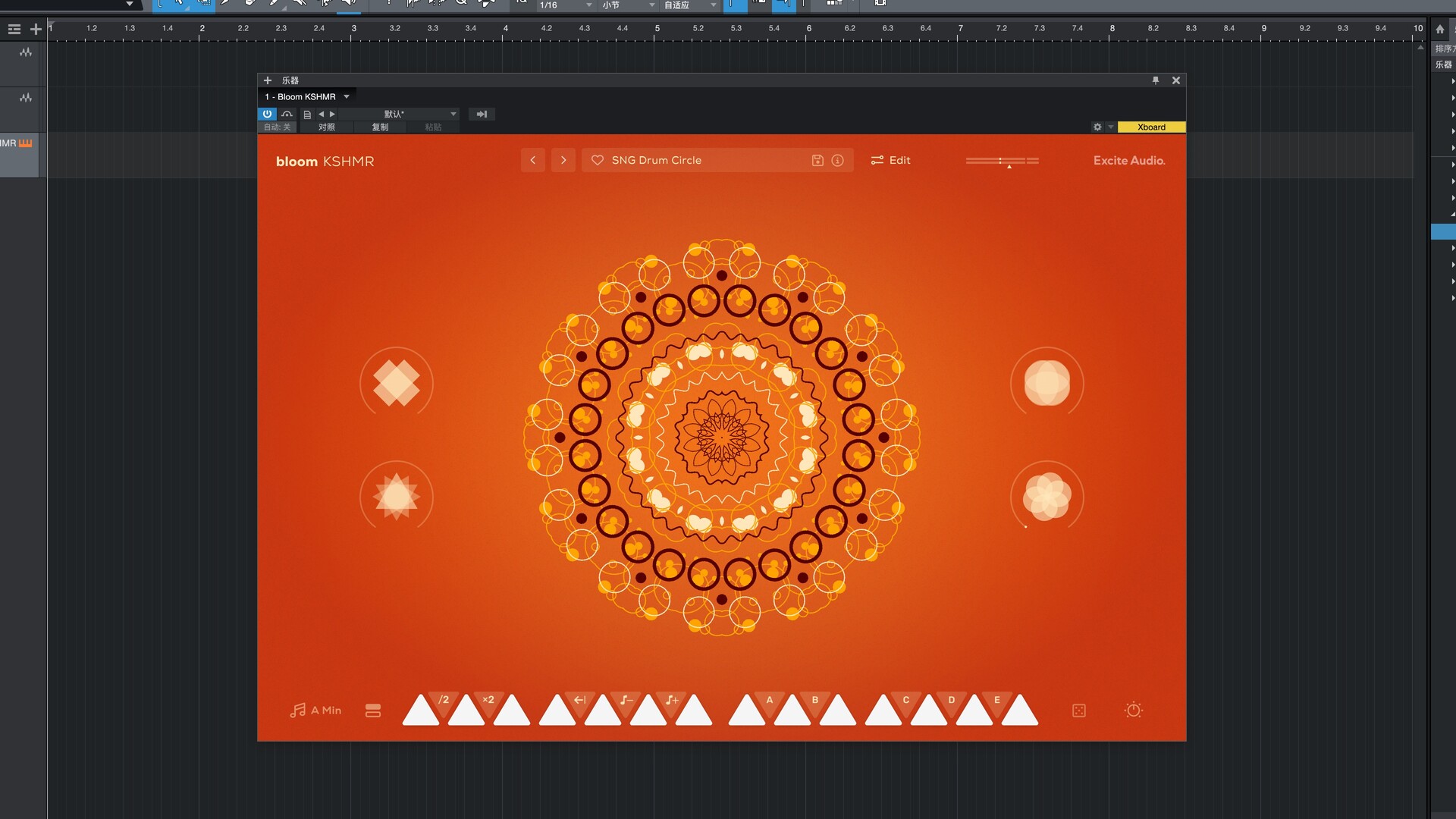The width and height of the screenshot is (1456, 819).
Task: Select sequence key E
Action: click(x=997, y=701)
